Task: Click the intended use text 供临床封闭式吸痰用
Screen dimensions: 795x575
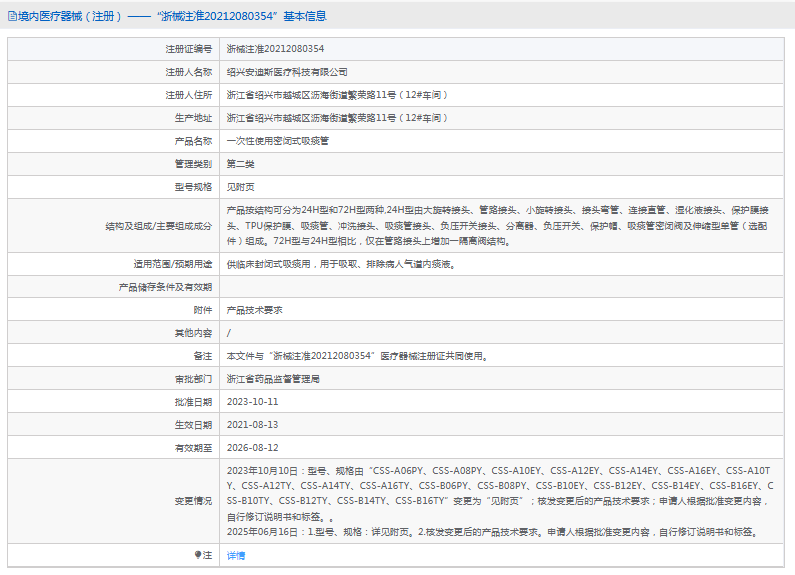Action: pos(341,264)
